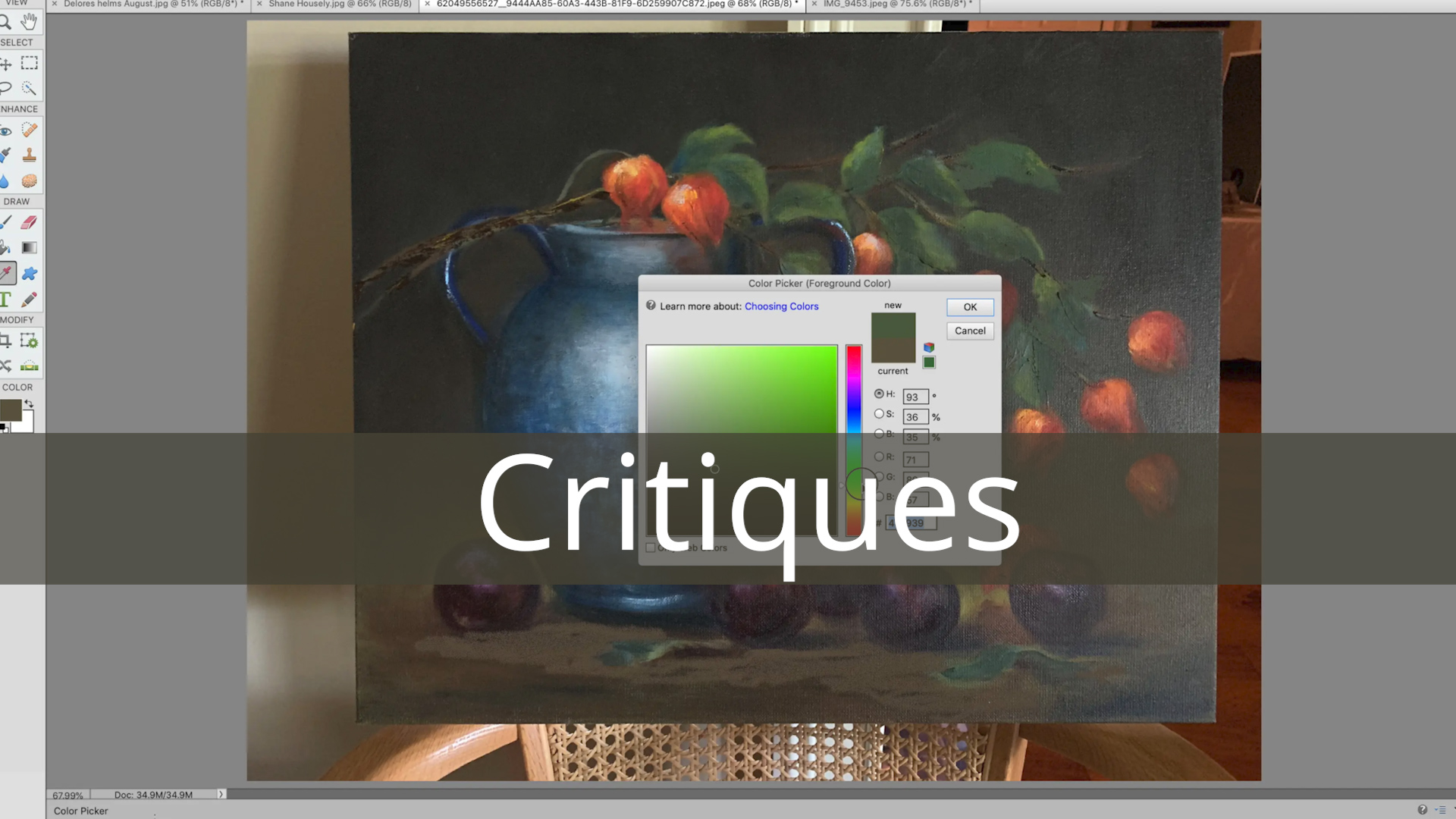Screen dimensions: 1456x819
Task: Select the Content-Aware Move tool
Action: click(x=6, y=366)
